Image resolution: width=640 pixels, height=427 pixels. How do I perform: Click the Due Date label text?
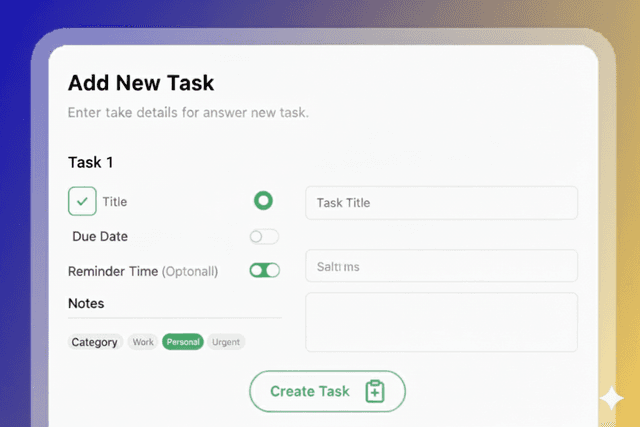tap(100, 237)
